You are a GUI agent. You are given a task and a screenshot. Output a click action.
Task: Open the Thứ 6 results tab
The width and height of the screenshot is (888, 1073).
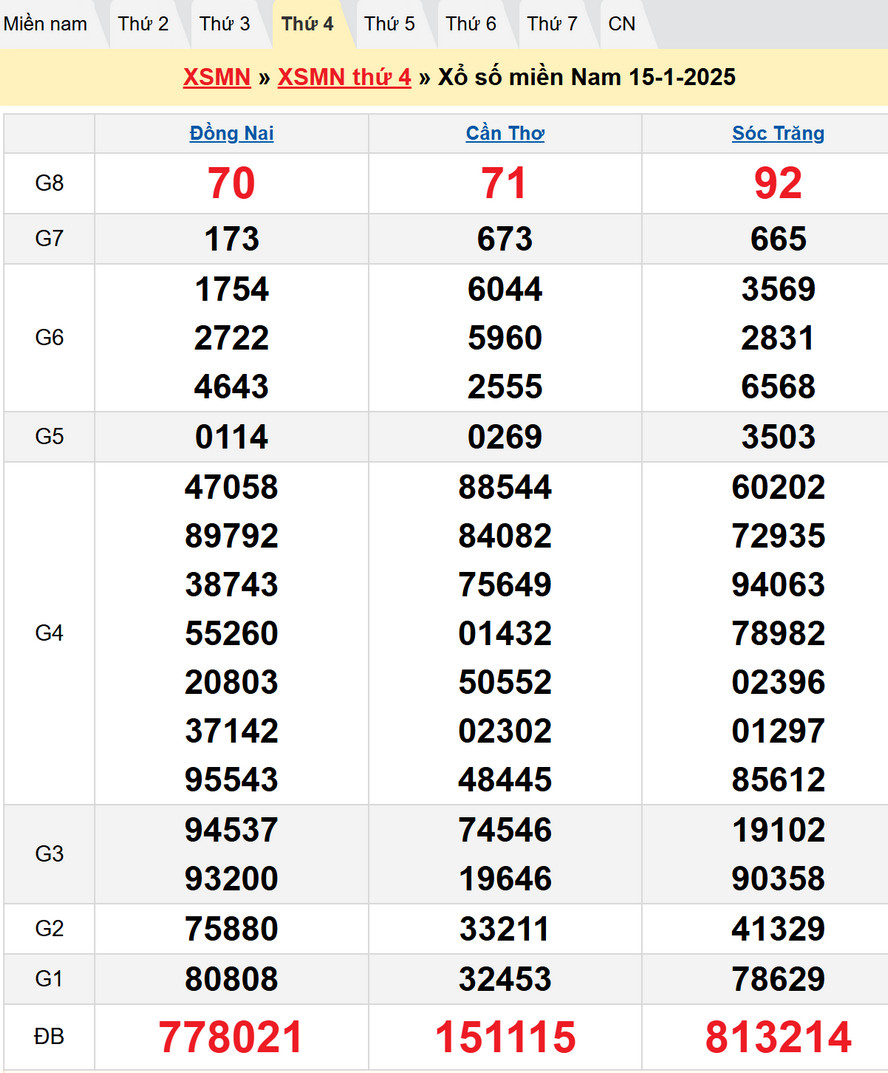[x=471, y=24]
